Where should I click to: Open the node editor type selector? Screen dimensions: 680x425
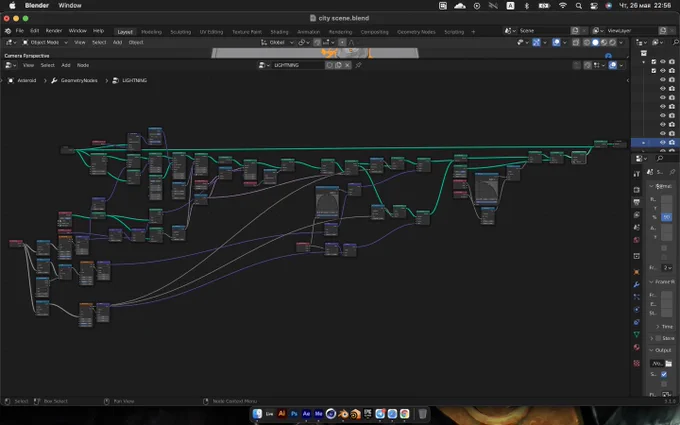[x=11, y=65]
